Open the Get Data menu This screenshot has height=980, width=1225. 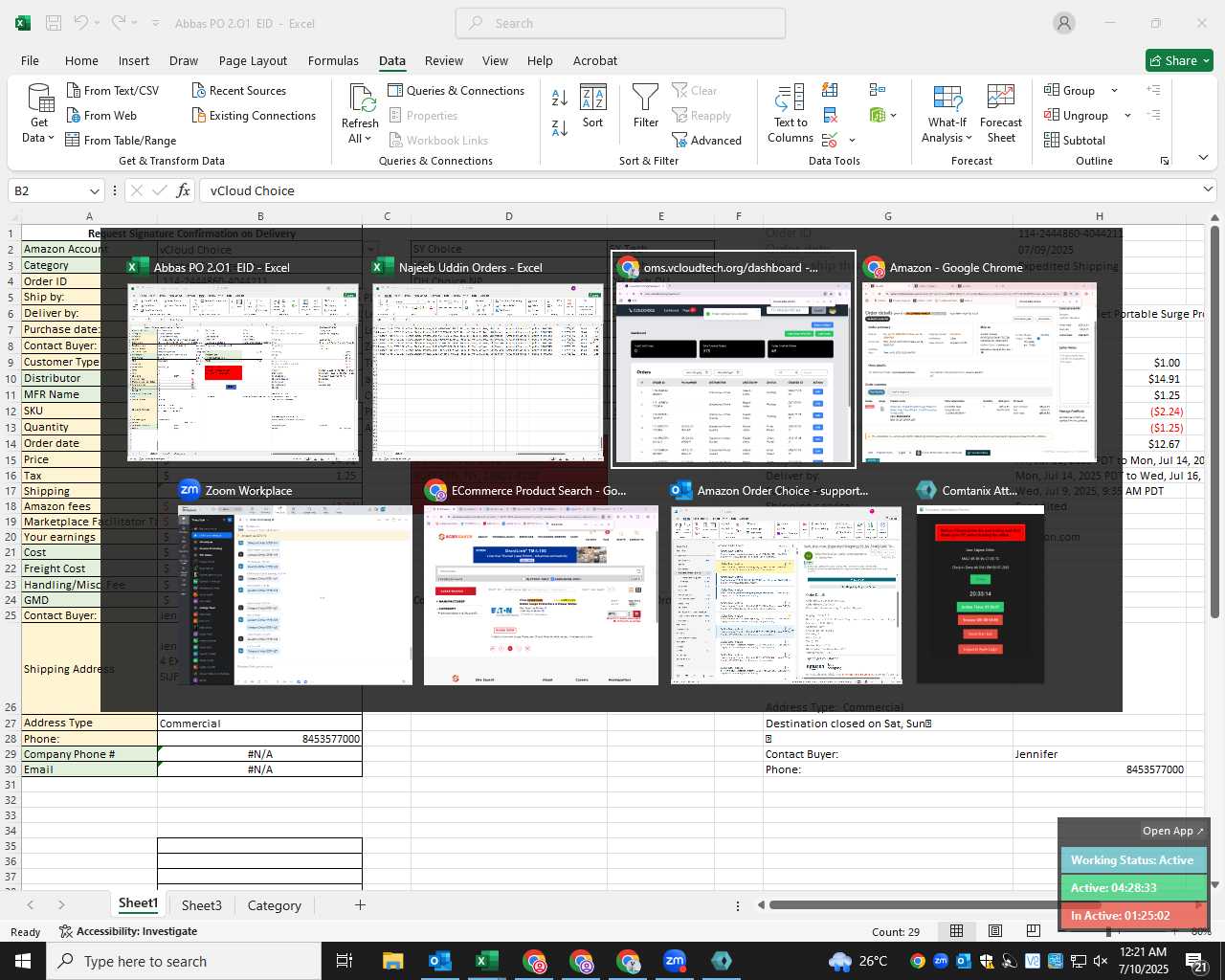pyautogui.click(x=39, y=114)
